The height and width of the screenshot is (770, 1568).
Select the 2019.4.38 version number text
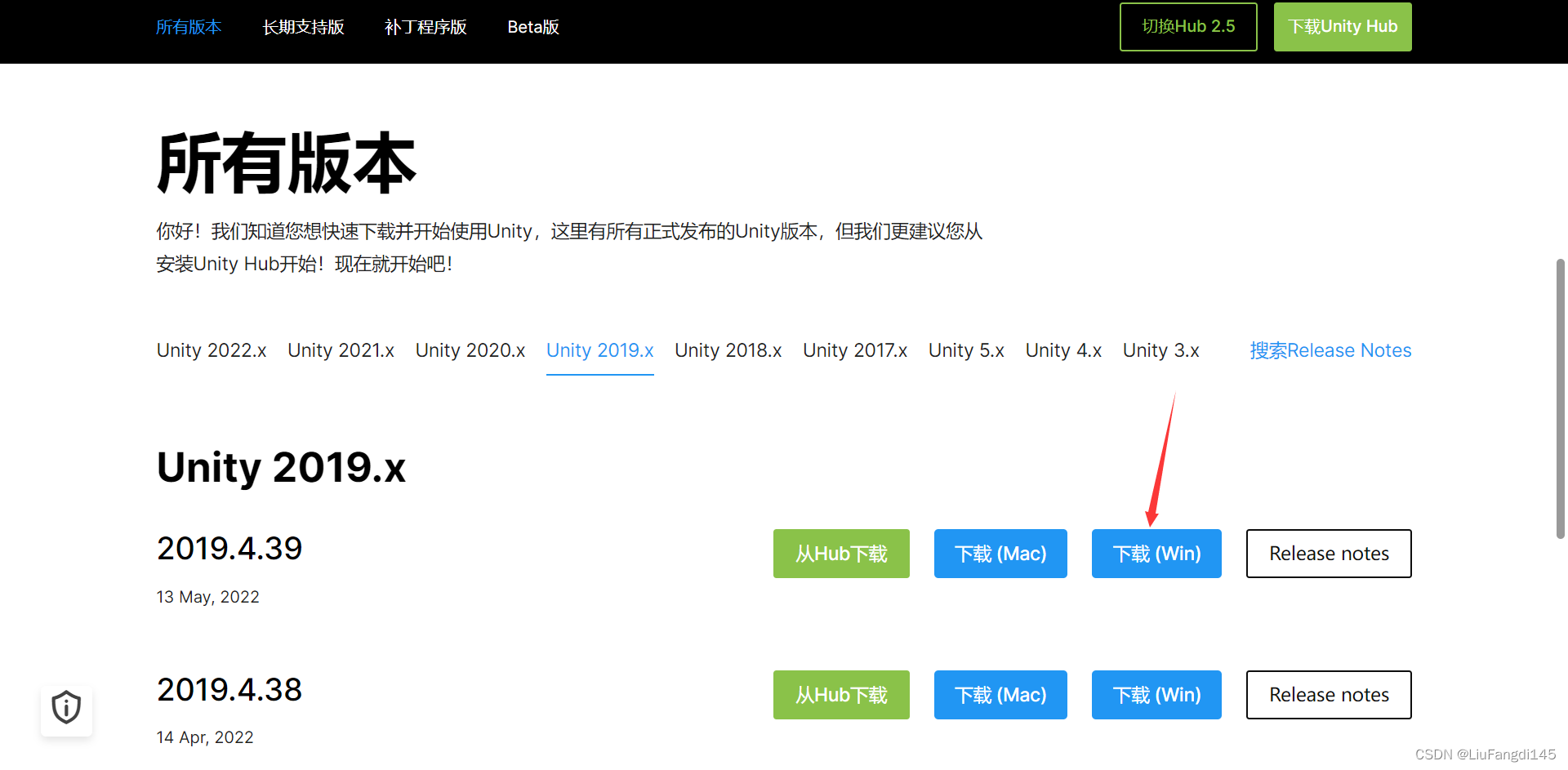(x=229, y=690)
